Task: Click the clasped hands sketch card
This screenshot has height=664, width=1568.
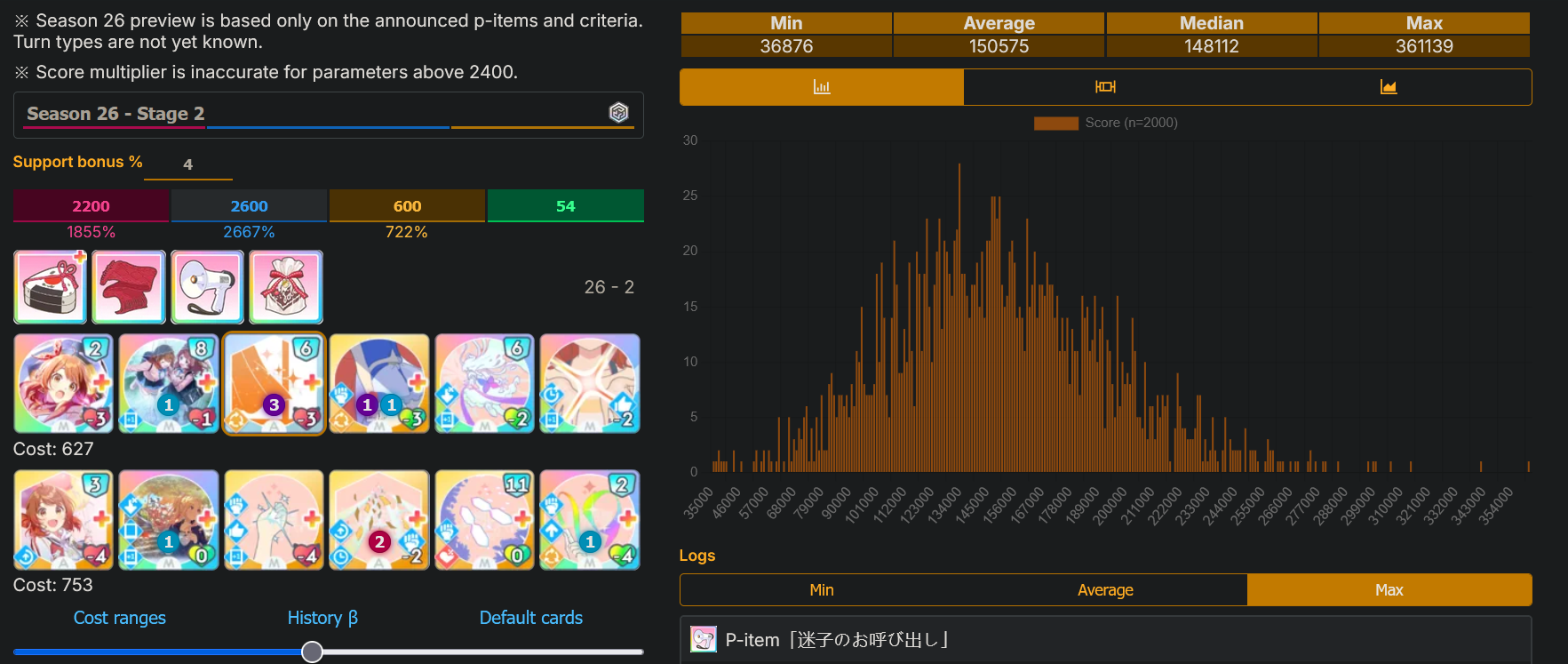Action: coord(274,520)
